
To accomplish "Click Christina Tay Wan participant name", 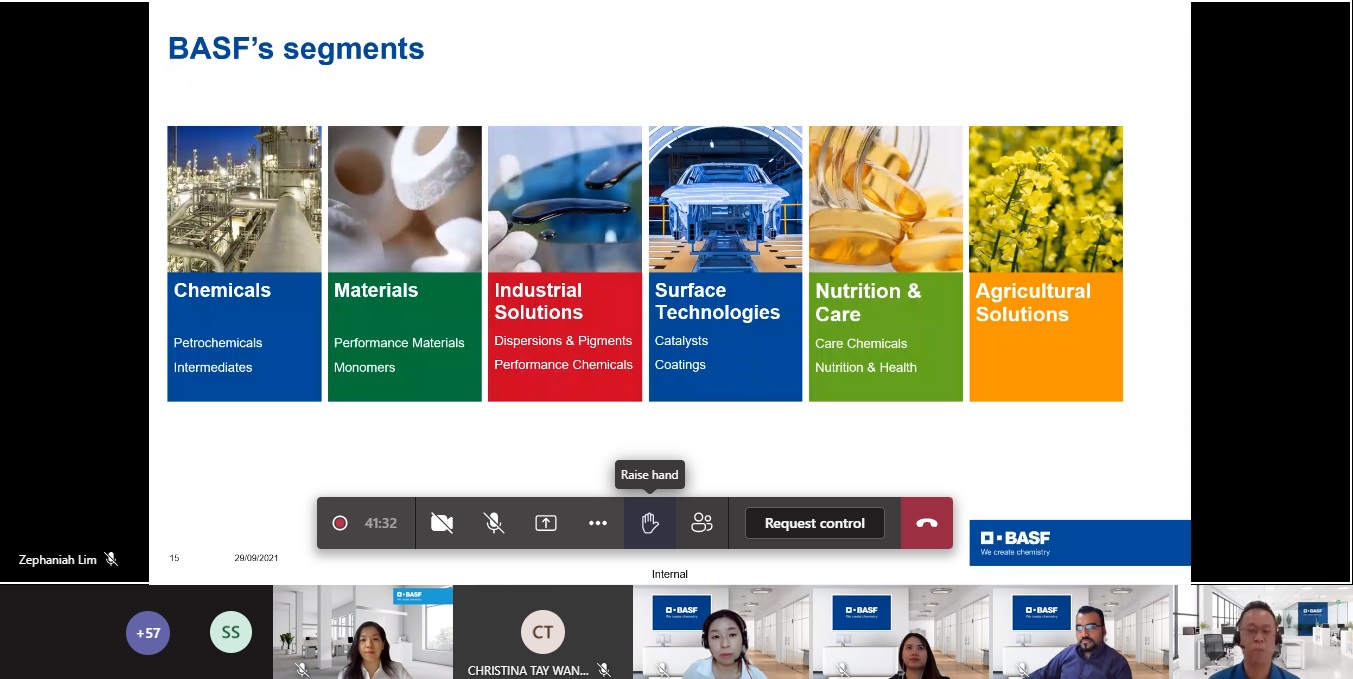I will coord(529,670).
